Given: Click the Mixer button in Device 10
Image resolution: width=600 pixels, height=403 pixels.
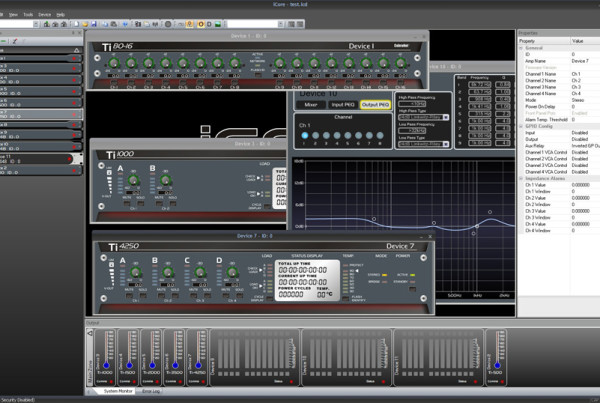Looking at the screenshot, I should pyautogui.click(x=311, y=104).
